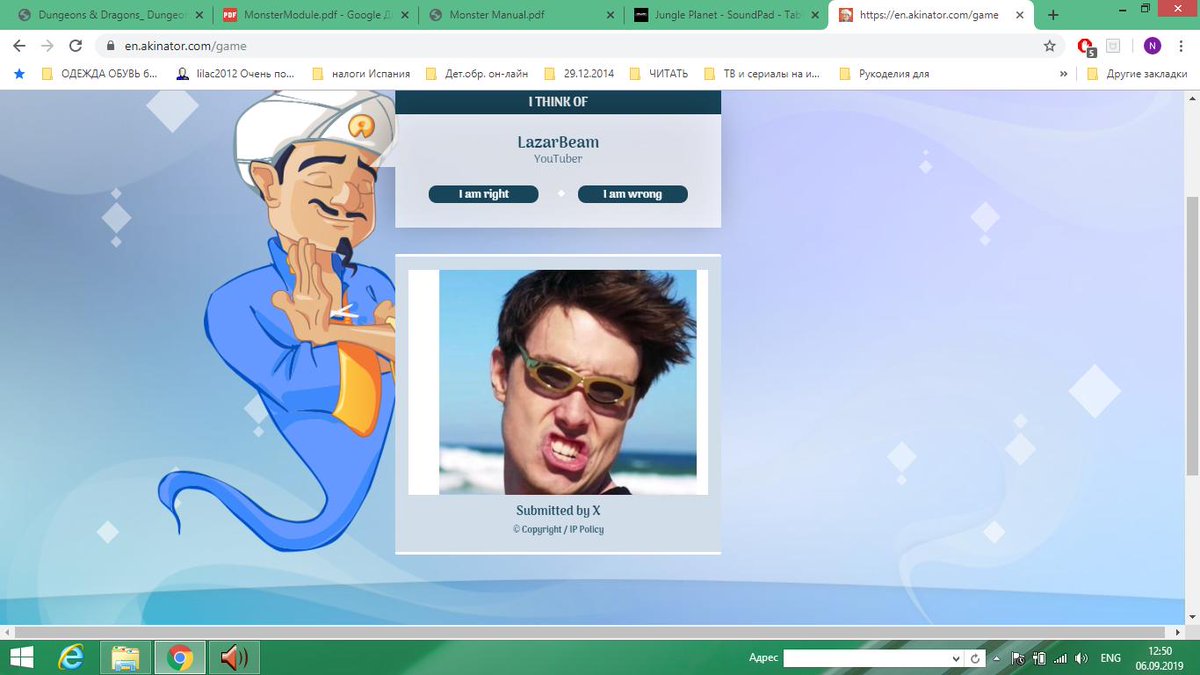Screen dimensions: 1200x675
Task: Check the battery power tray icon
Action: (x=1039, y=658)
